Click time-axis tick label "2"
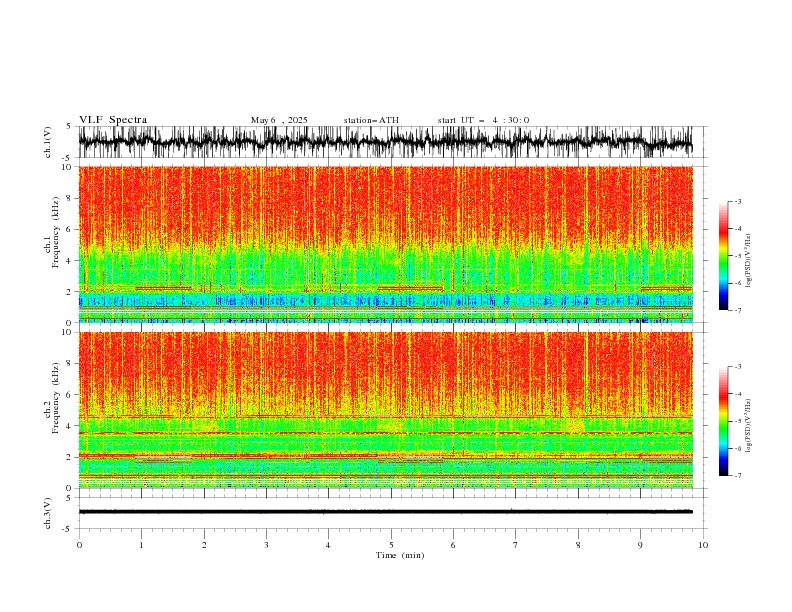The image size is (792, 612). (204, 545)
